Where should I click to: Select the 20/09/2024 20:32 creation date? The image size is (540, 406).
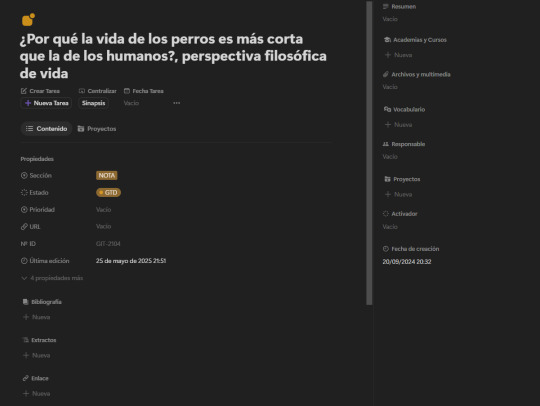point(407,262)
